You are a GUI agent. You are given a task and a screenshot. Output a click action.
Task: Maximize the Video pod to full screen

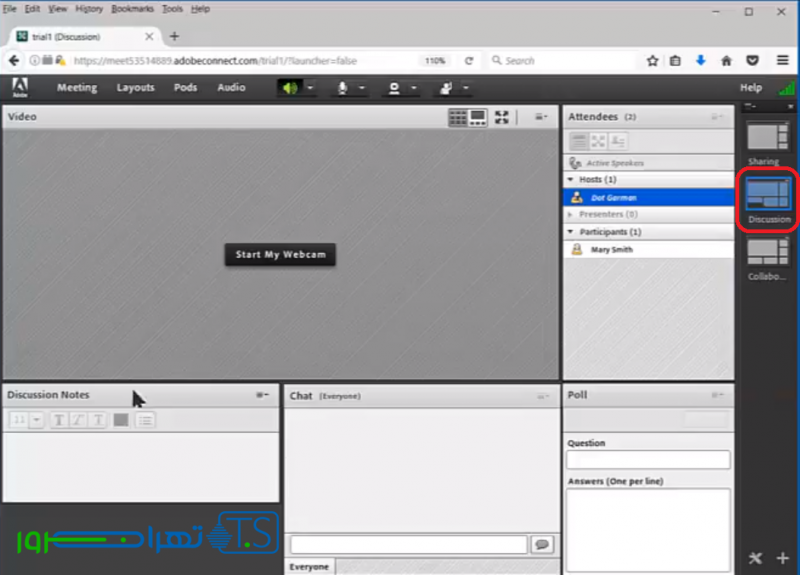(502, 117)
